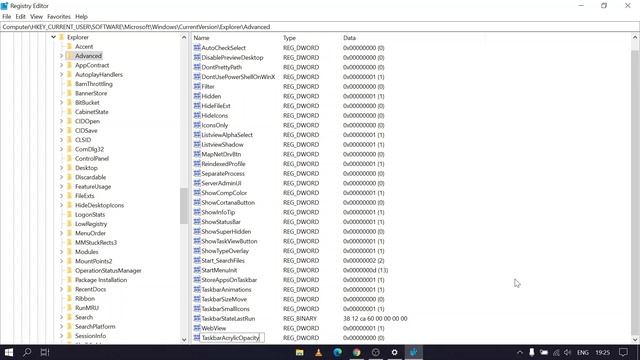Click the WebView value icon
The image size is (640, 360).
[197, 328]
